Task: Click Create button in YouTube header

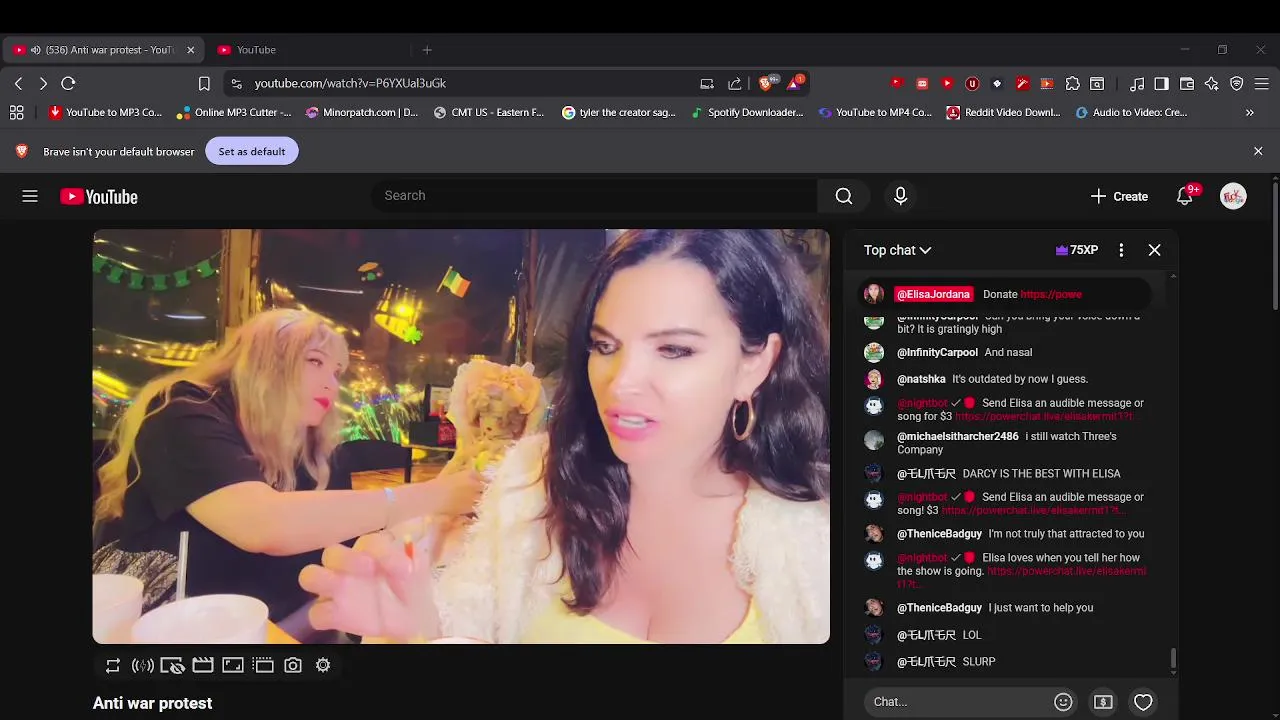Action: coord(1120,196)
